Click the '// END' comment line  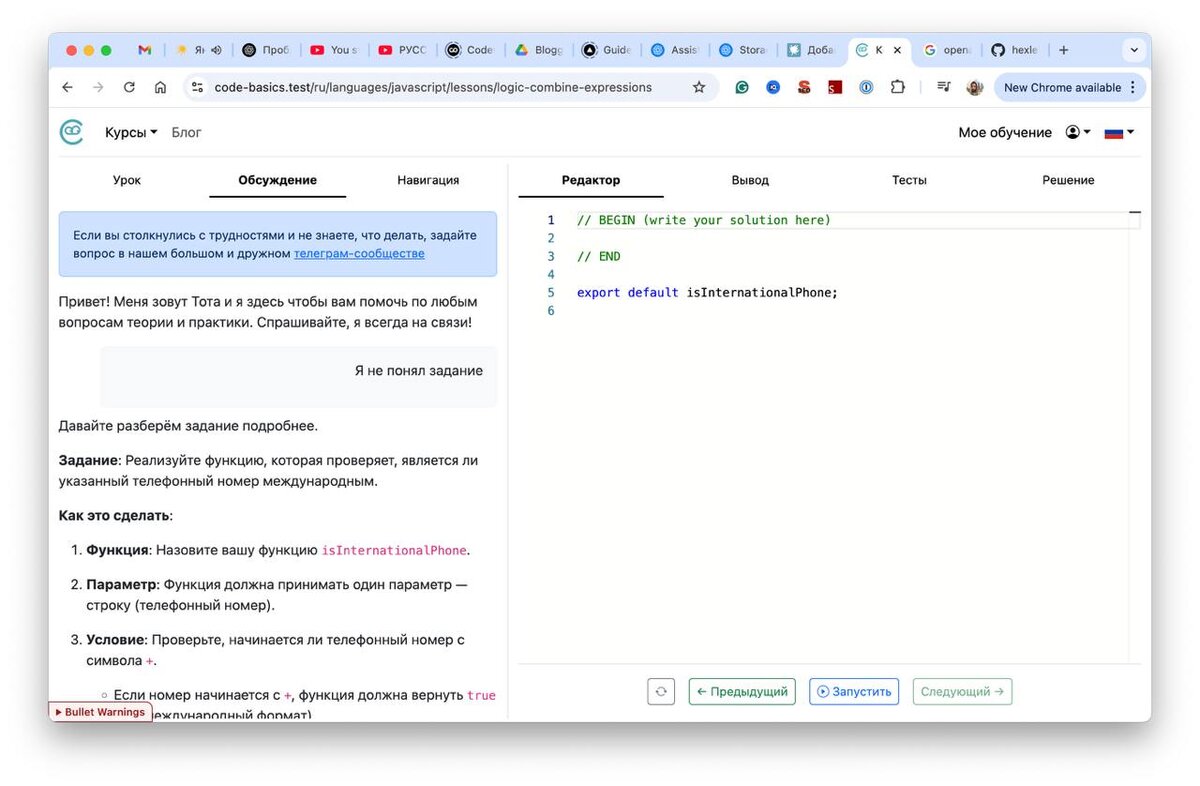(599, 256)
